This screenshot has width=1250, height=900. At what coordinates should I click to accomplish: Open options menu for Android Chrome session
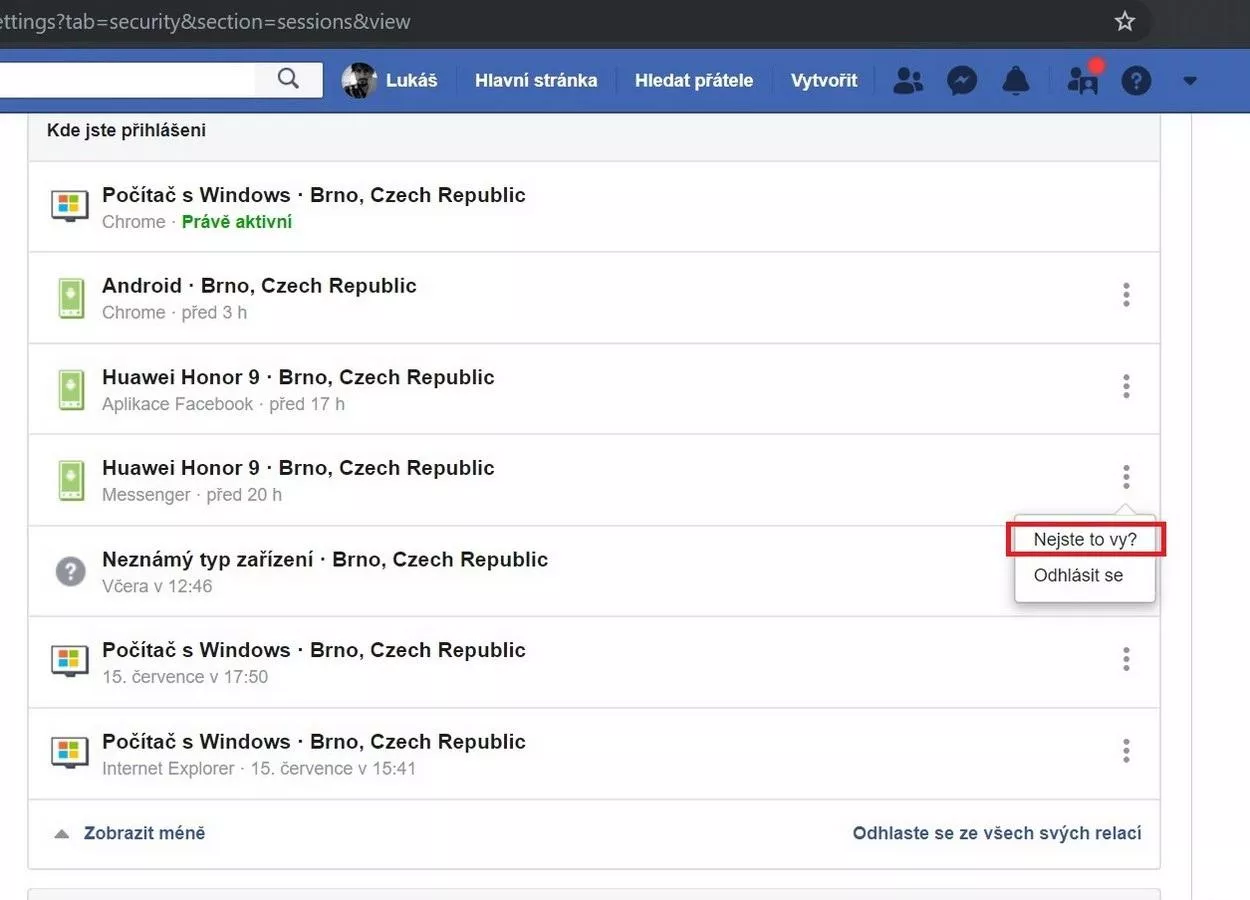(x=1126, y=295)
